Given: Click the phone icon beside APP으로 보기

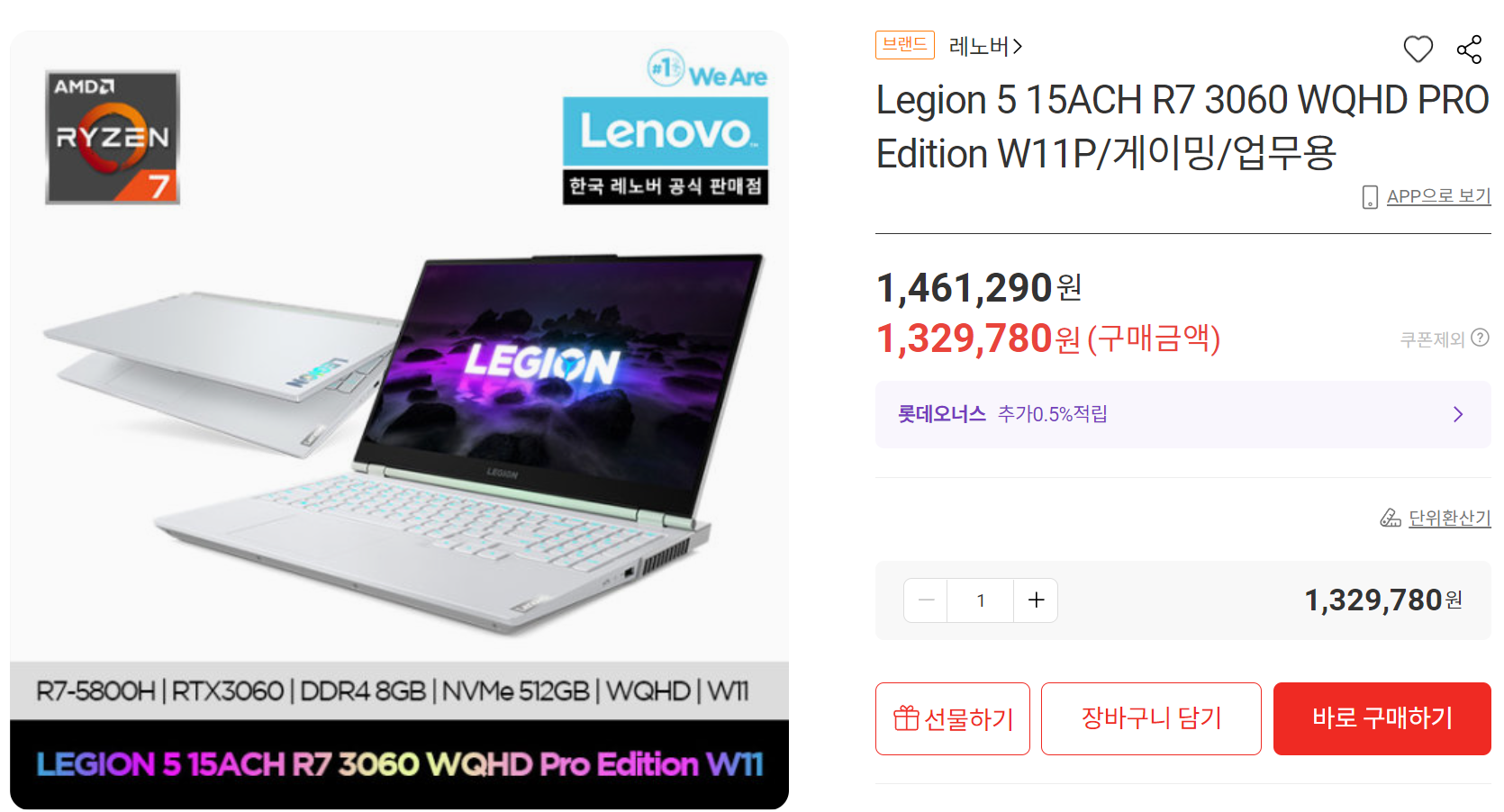Looking at the screenshot, I should coord(1370,197).
